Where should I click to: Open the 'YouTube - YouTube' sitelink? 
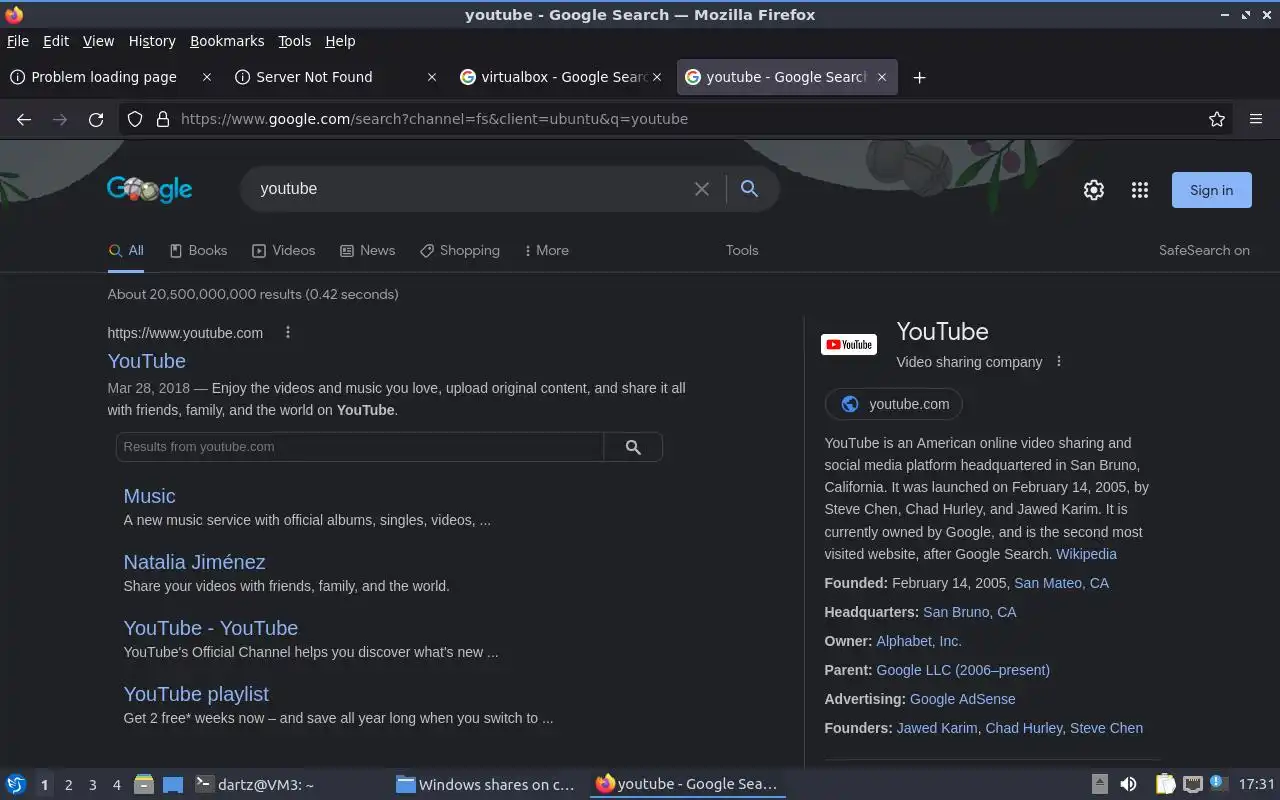click(210, 628)
